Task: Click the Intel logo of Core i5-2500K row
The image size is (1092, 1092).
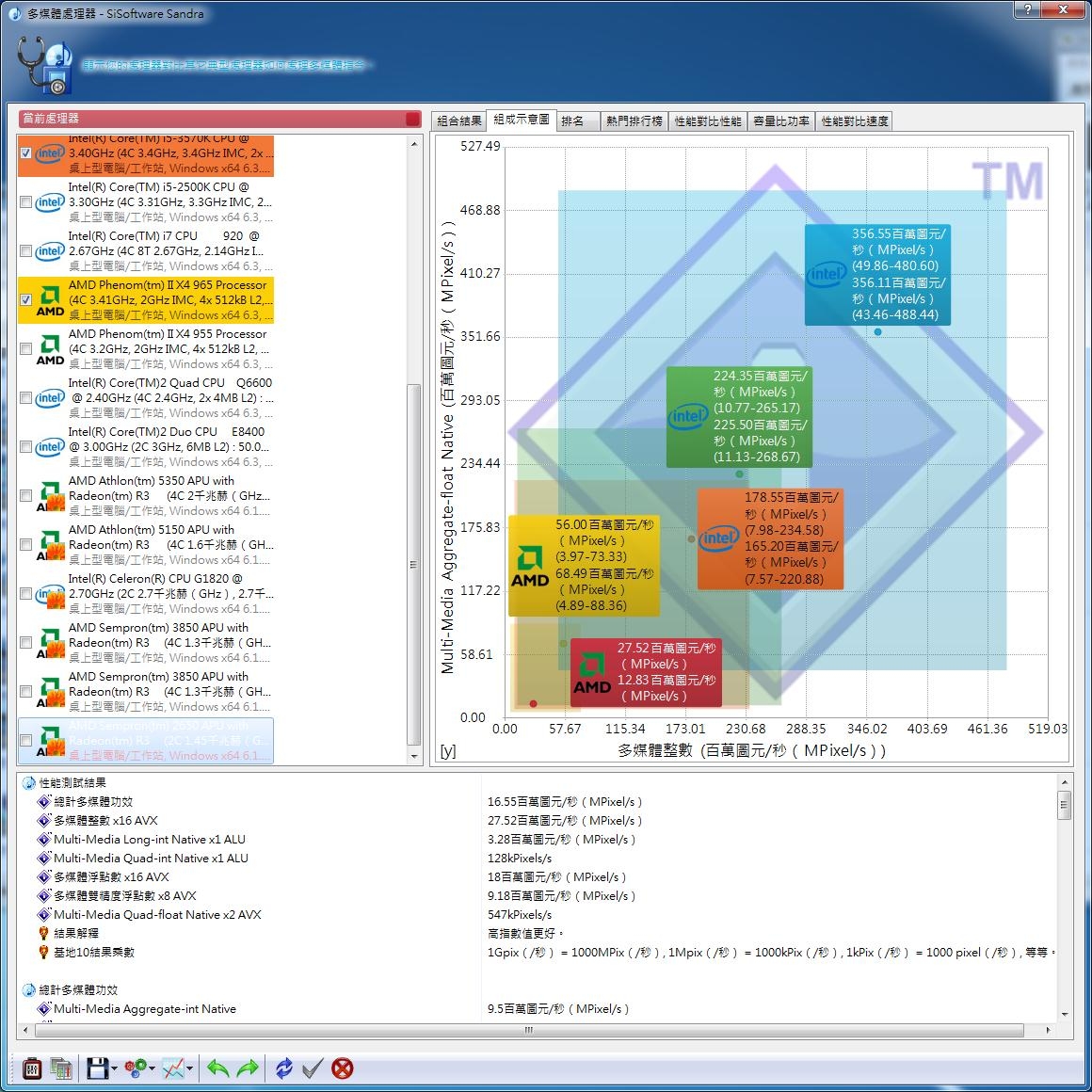Action: tap(50, 202)
